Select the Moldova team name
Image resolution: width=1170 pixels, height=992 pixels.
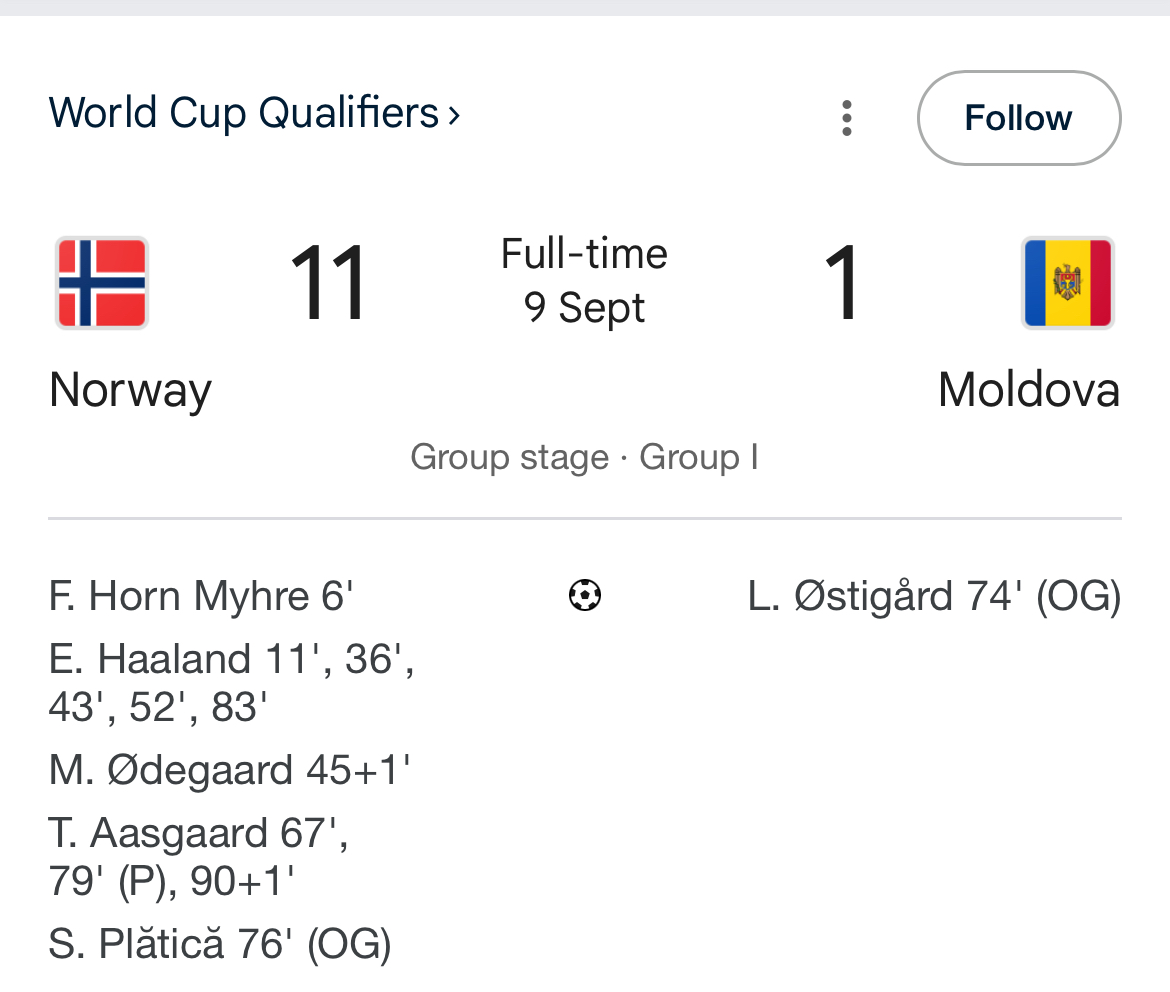pyautogui.click(x=1028, y=389)
